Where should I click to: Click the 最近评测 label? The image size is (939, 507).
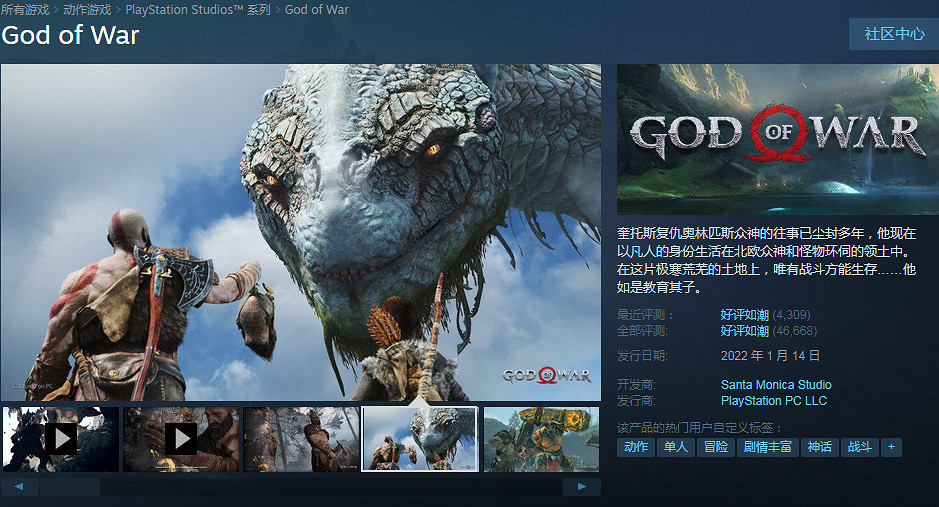pyautogui.click(x=646, y=315)
